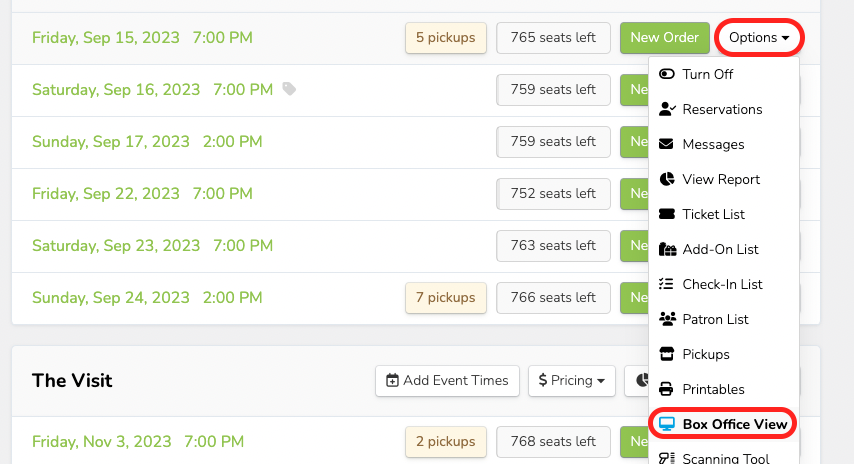Click the Pickups store icon
854x464 pixels.
click(x=667, y=354)
